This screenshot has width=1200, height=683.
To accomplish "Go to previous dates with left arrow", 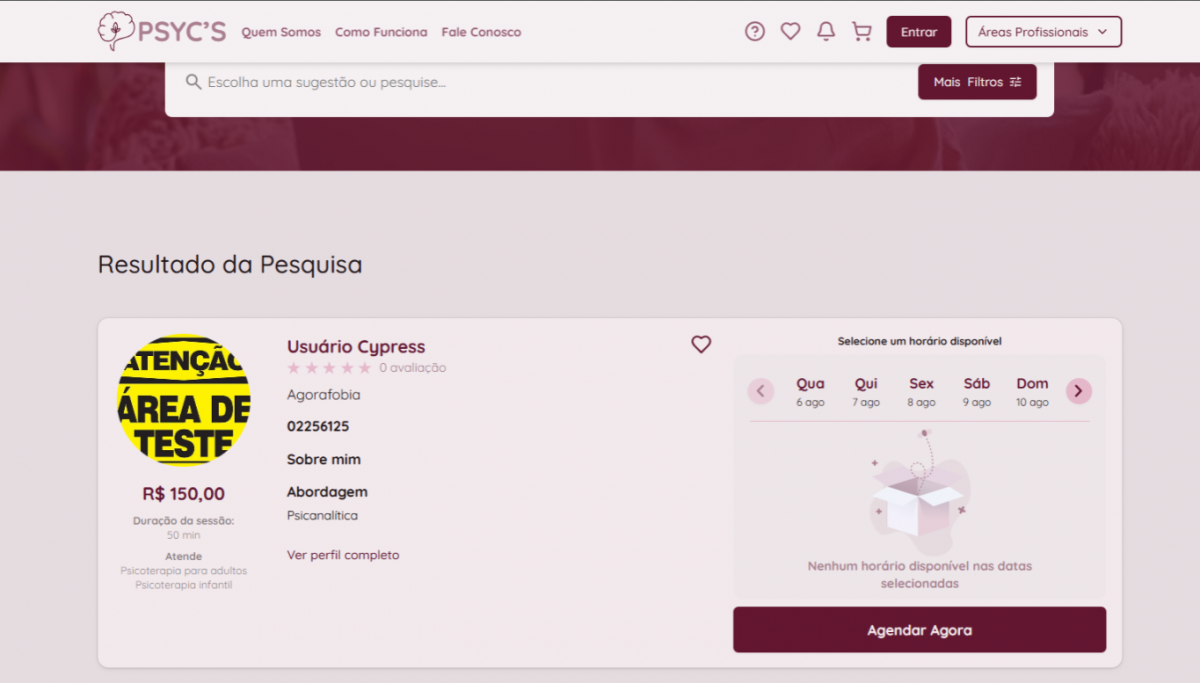I will click(x=761, y=391).
